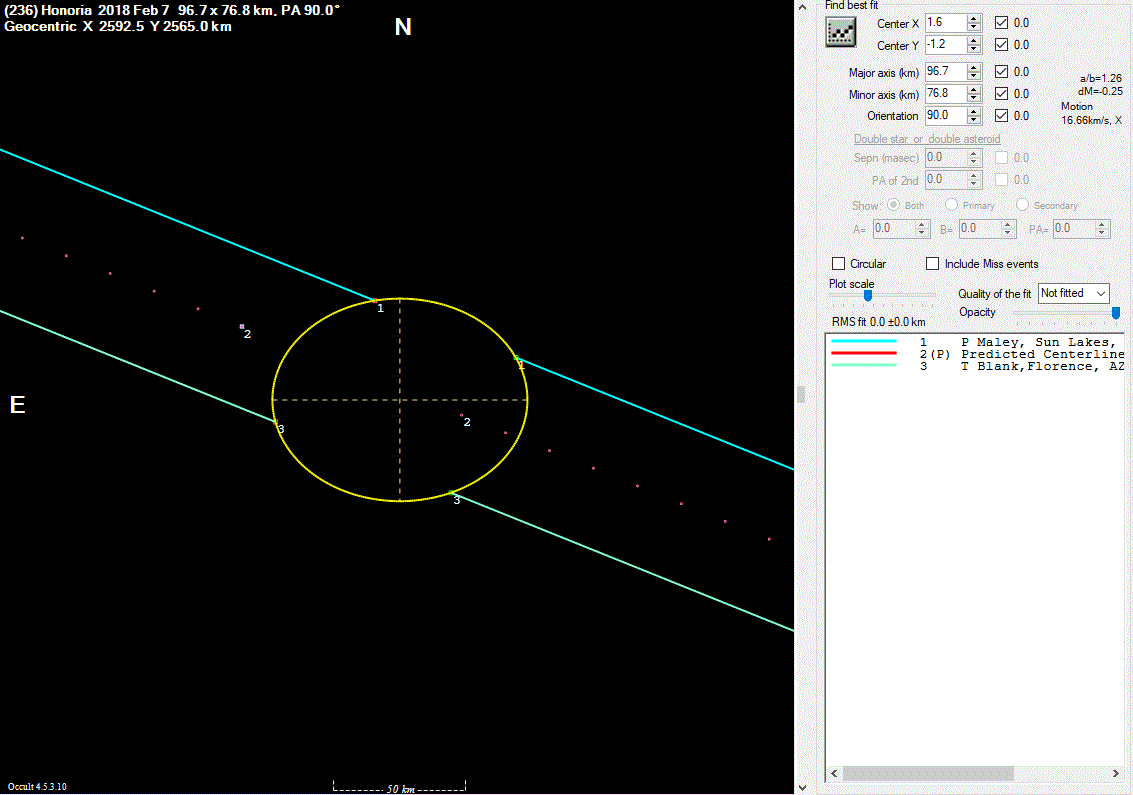This screenshot has width=1133, height=795.
Task: Select the Predicted Centerline legend entry
Action: pyautogui.click(x=1030, y=354)
